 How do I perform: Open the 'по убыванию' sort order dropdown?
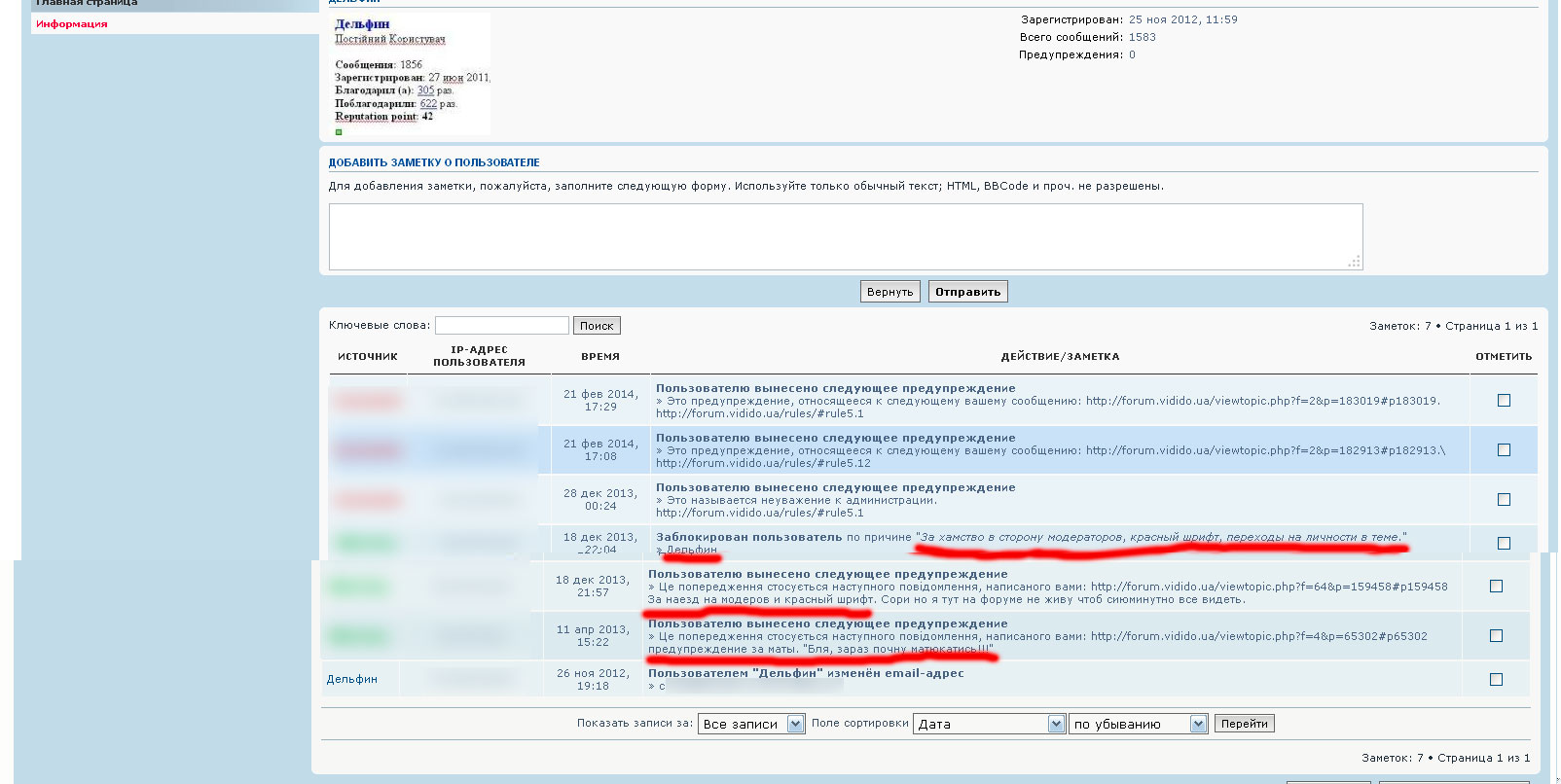(x=1138, y=724)
